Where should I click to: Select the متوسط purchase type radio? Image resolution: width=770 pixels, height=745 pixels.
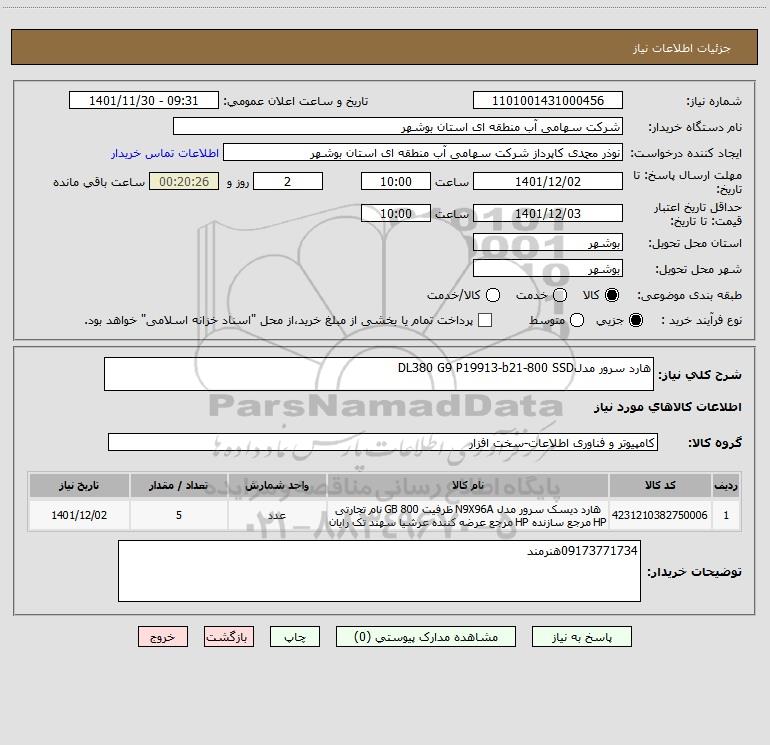point(577,320)
